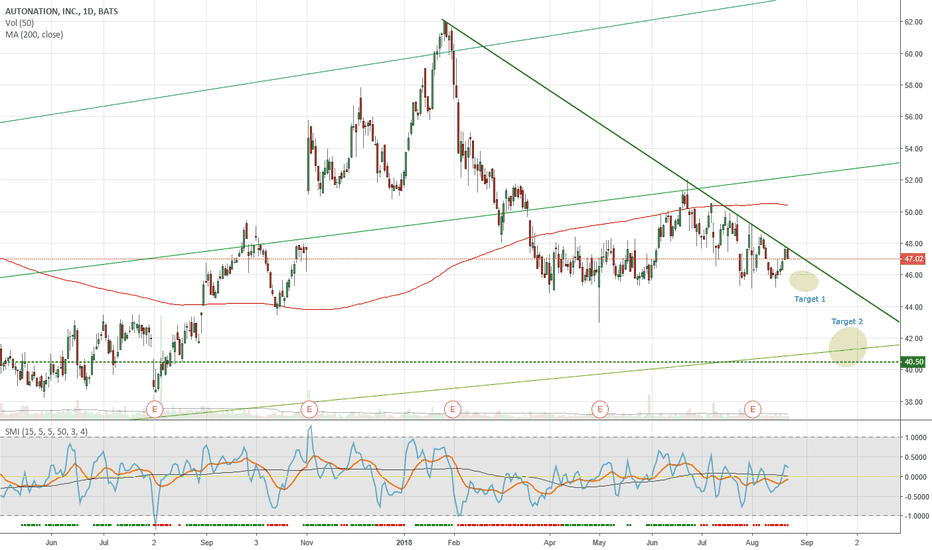Click the AUTONATION, INC., 1D, BATS title
The height and width of the screenshot is (550, 932).
point(61,11)
